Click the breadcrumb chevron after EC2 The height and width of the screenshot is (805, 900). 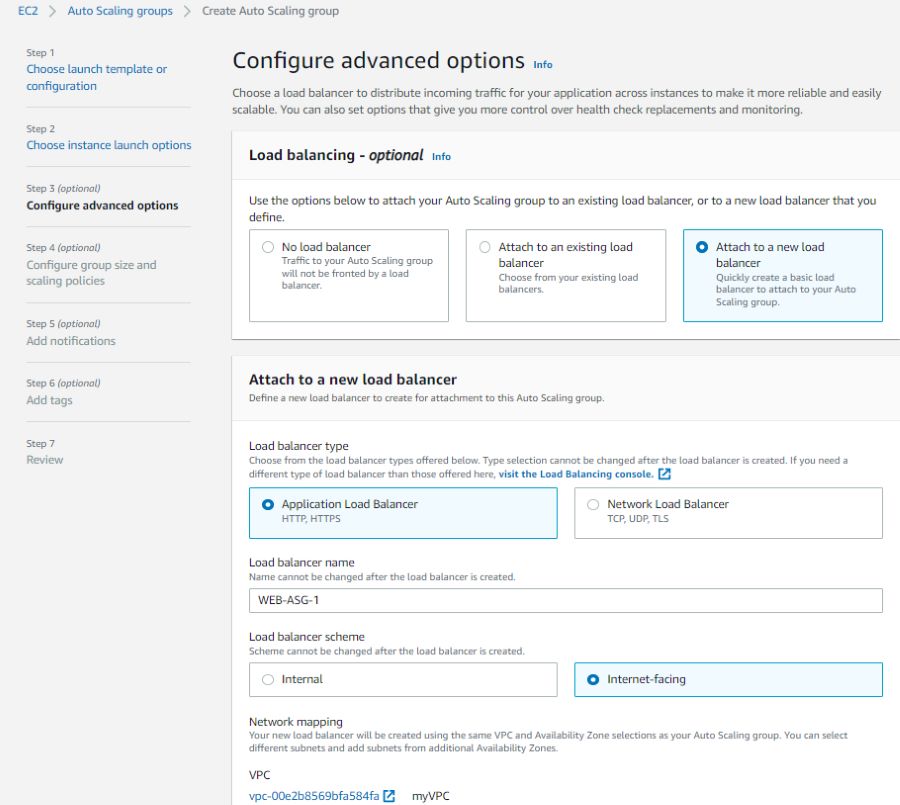pyautogui.click(x=52, y=11)
